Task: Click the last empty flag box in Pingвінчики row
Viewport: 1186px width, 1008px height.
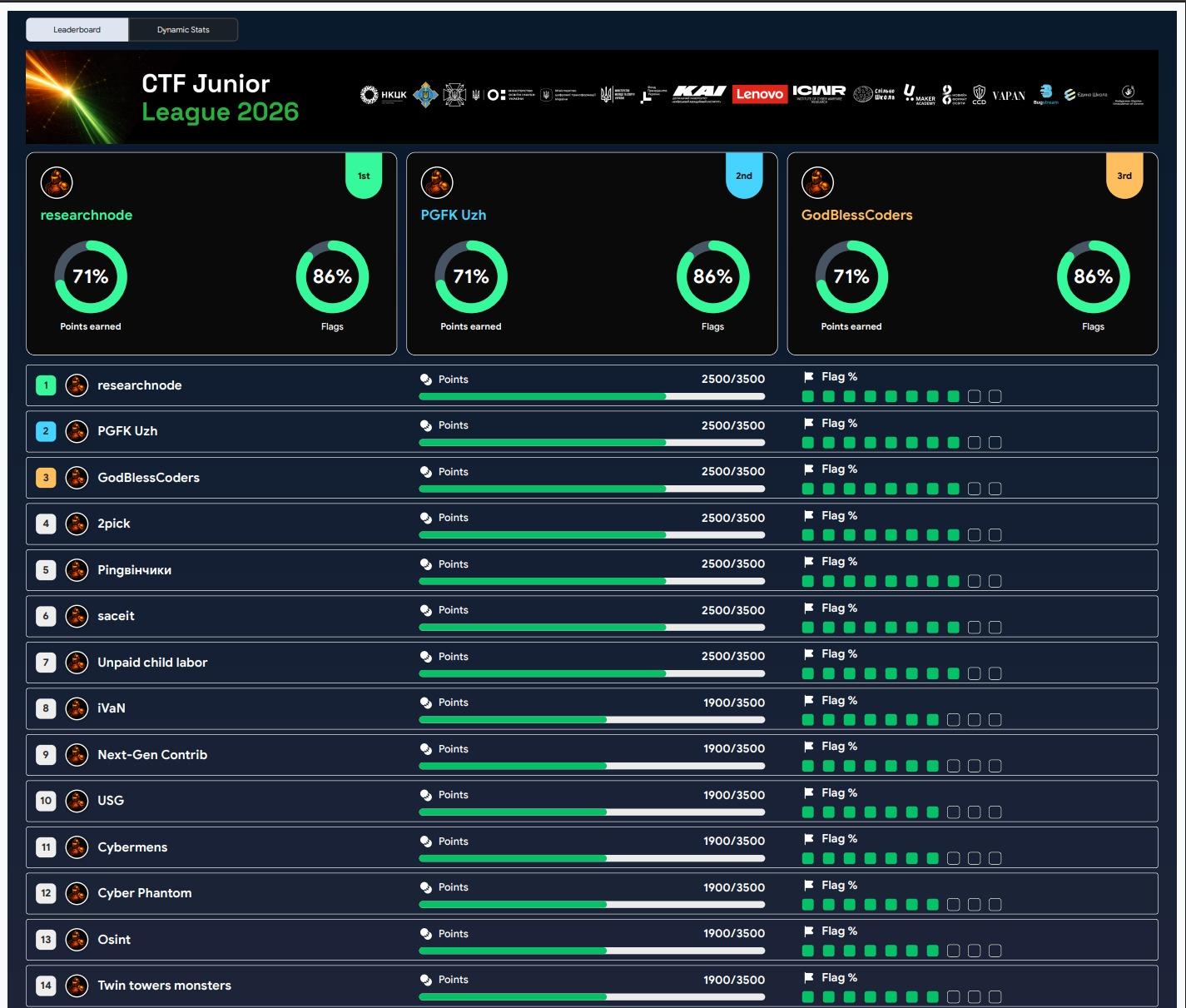Action: coord(995,581)
